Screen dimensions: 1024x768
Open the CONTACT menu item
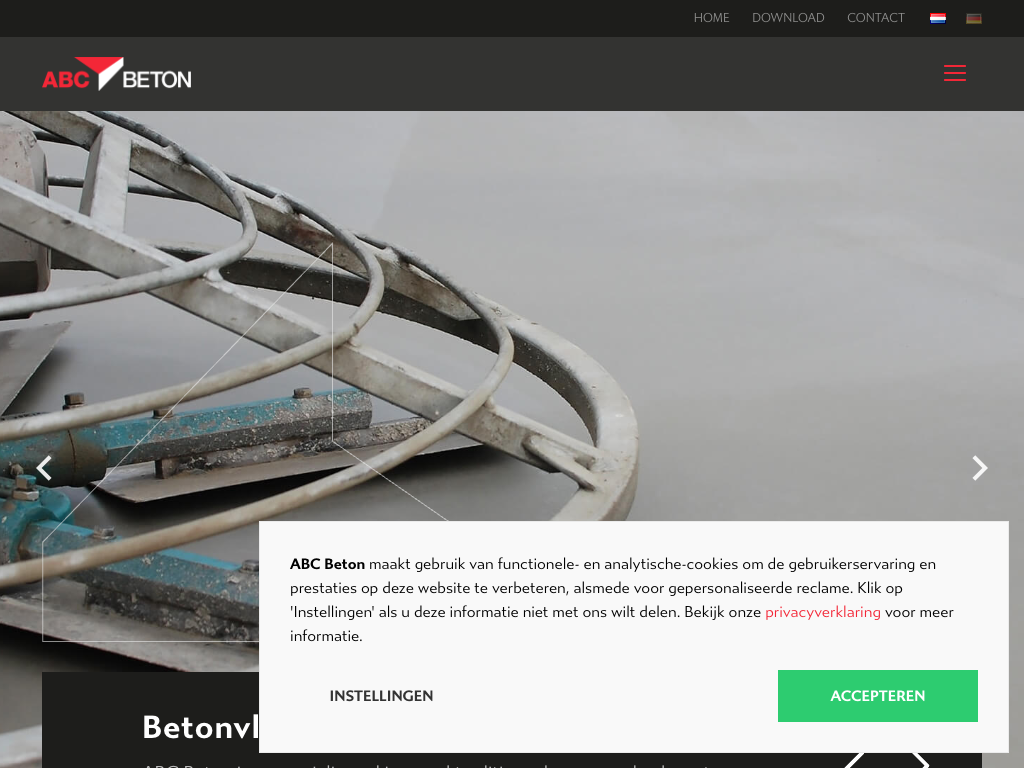pos(875,18)
